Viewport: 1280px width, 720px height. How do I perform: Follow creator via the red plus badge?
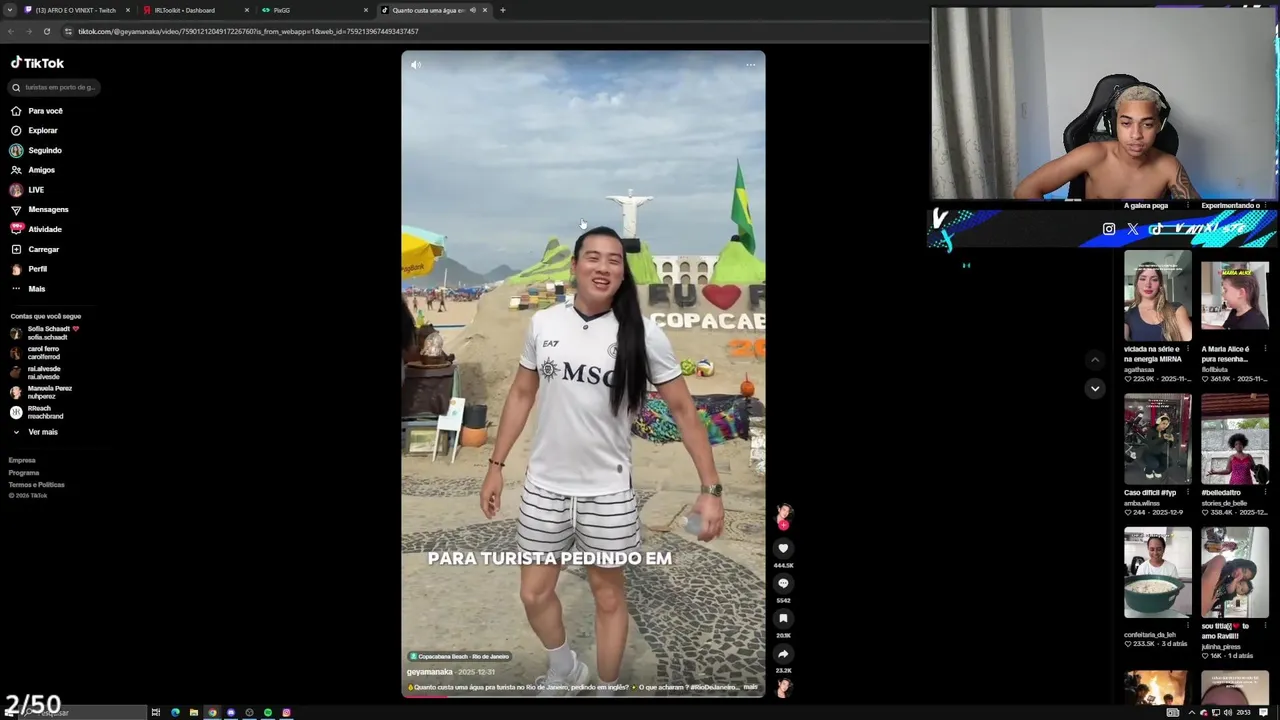(x=783, y=524)
